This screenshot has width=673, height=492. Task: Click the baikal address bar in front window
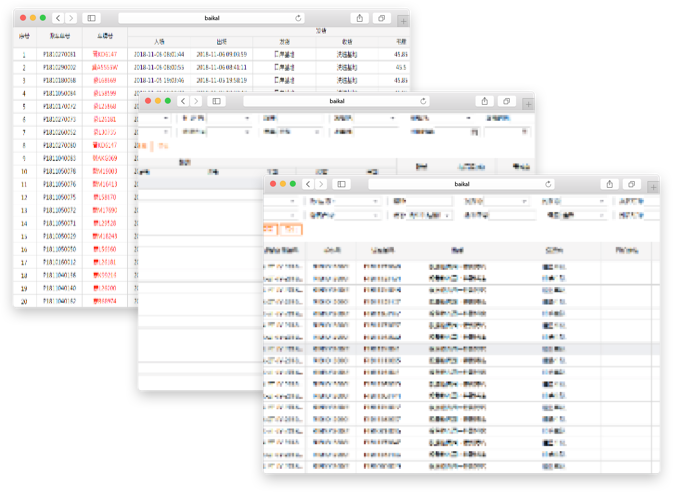tap(462, 184)
